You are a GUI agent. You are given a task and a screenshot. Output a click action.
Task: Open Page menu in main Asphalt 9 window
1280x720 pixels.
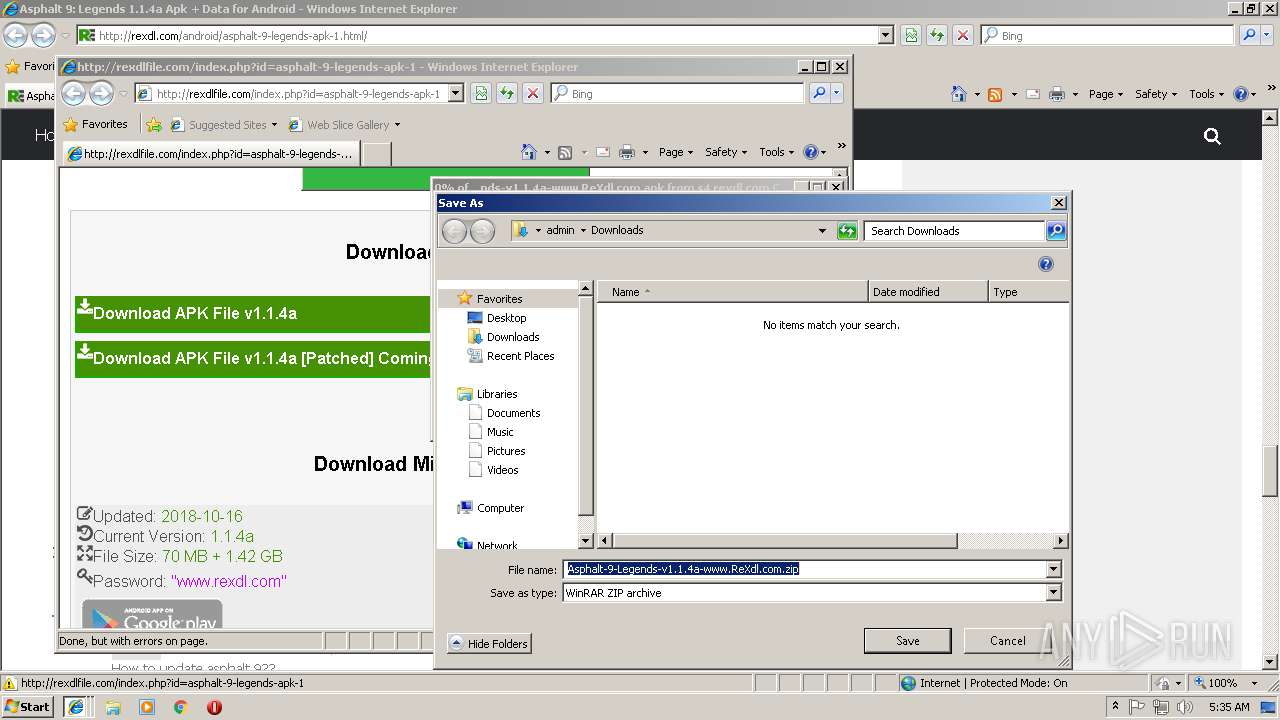[1106, 94]
